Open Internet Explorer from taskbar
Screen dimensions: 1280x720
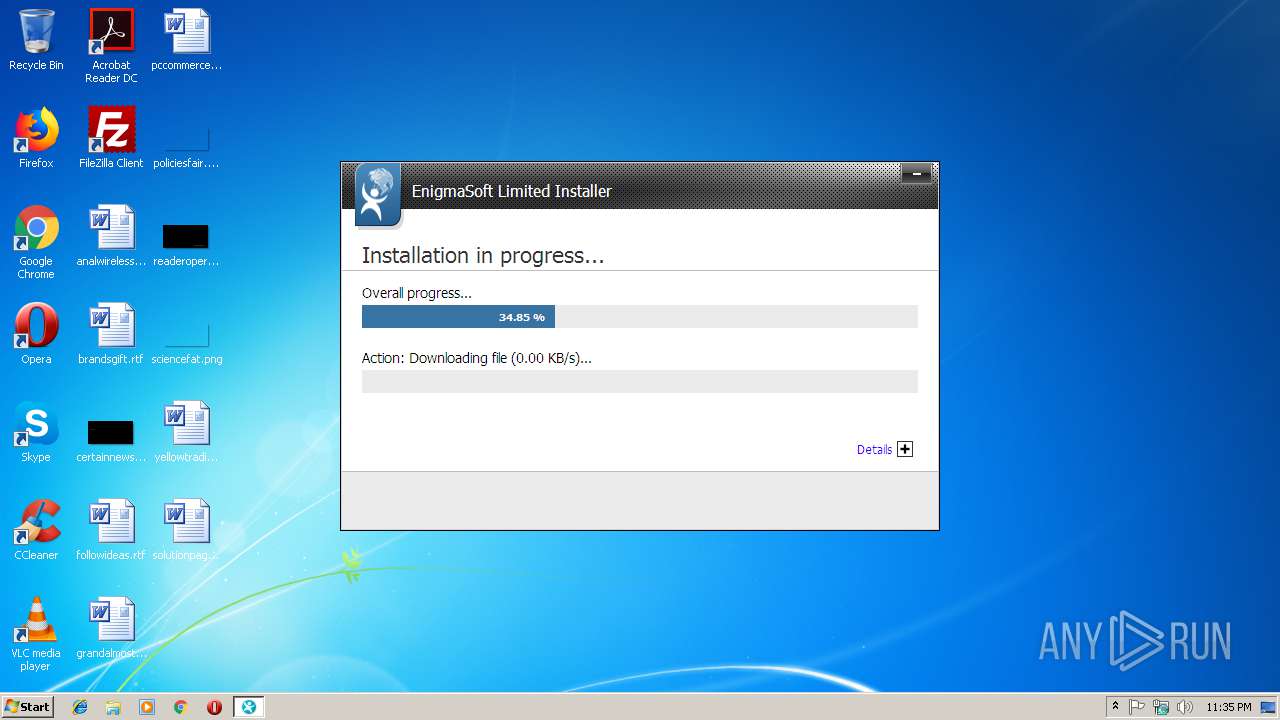coord(80,707)
